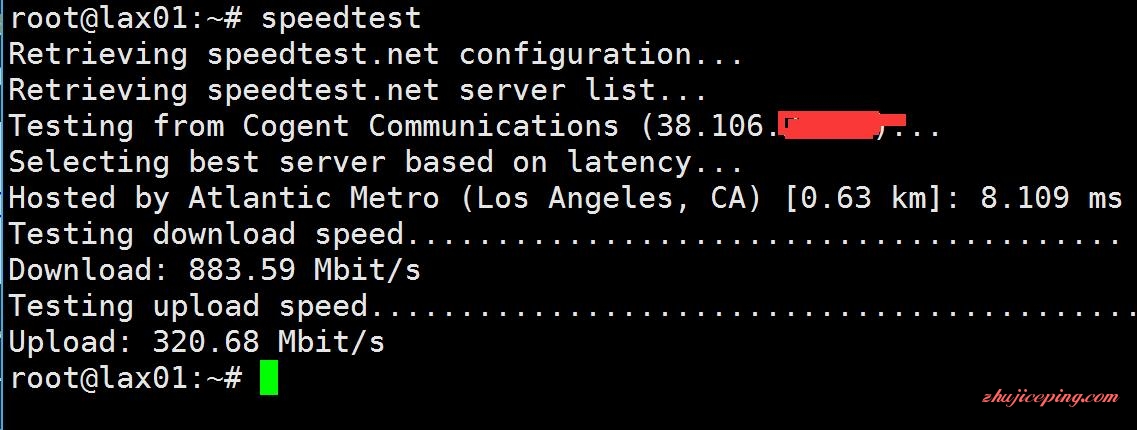The image size is (1137, 430).
Task: Click the Download 883.59 Mbit/s result
Action: click(x=215, y=270)
